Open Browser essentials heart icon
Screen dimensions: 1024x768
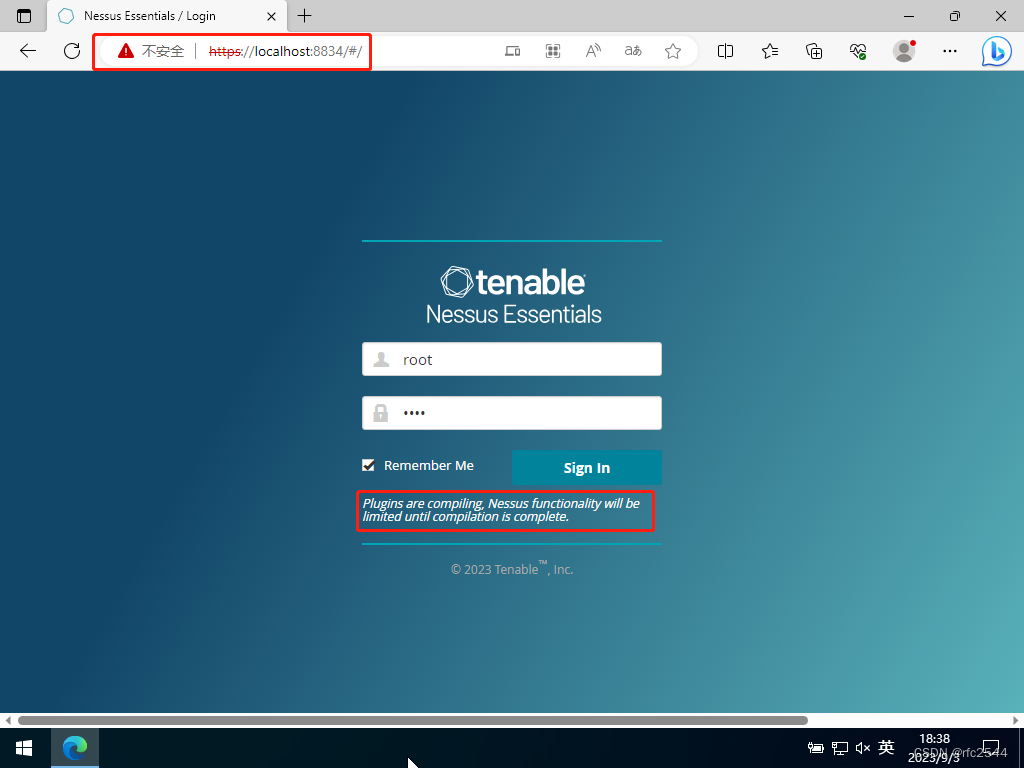tap(858, 51)
